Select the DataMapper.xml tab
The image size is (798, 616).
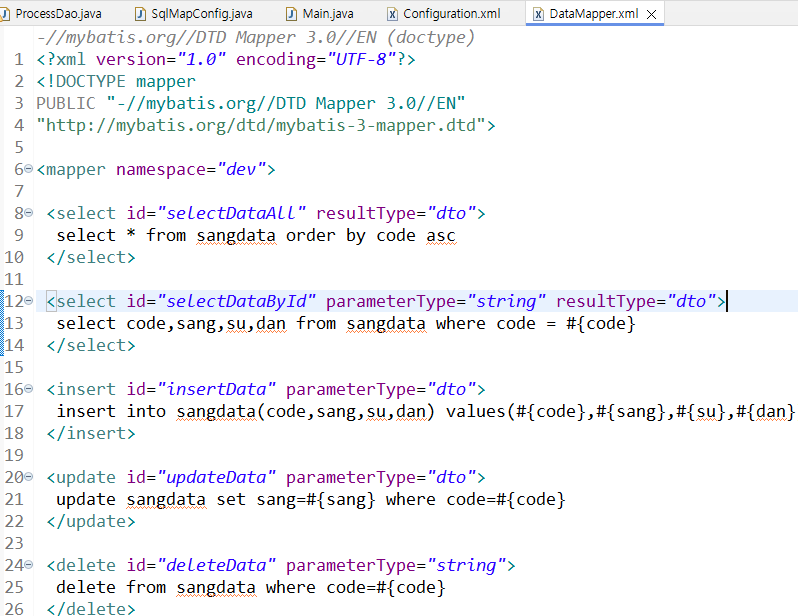(x=593, y=14)
